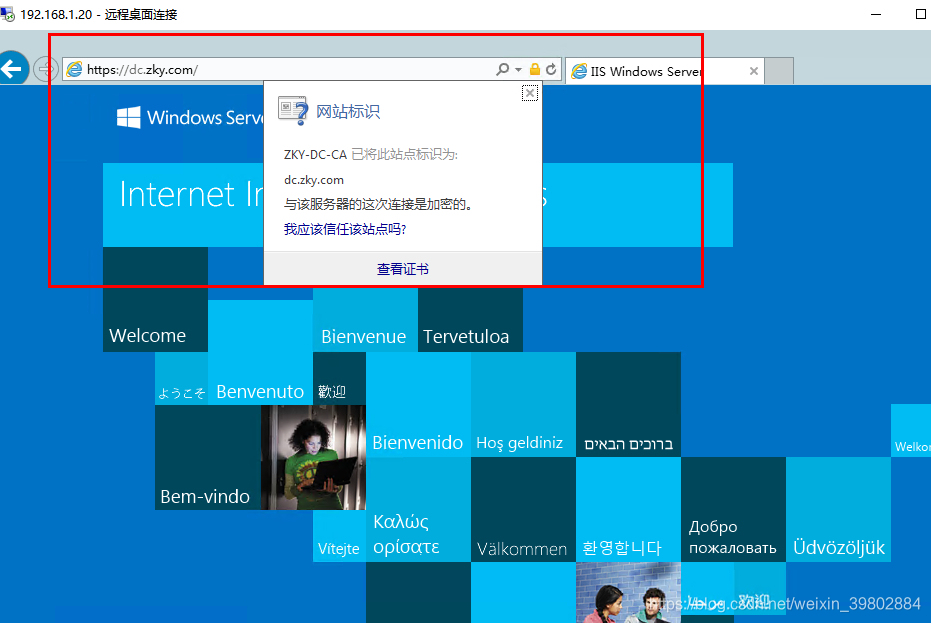Viewport: 931px width, 623px height.
Task: Click the '查看证书' view certificate button
Action: (x=403, y=269)
